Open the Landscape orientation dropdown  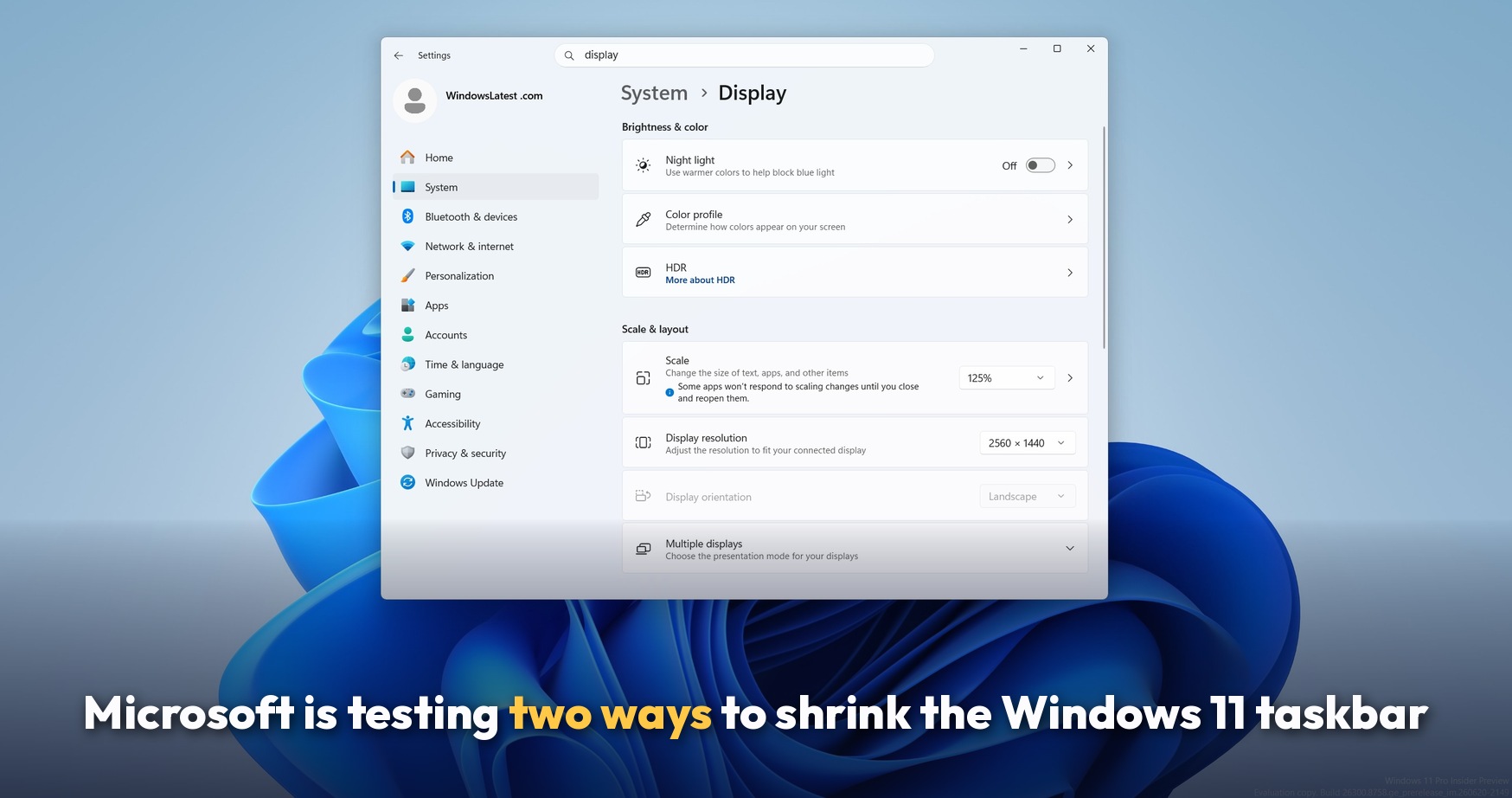click(x=1027, y=497)
